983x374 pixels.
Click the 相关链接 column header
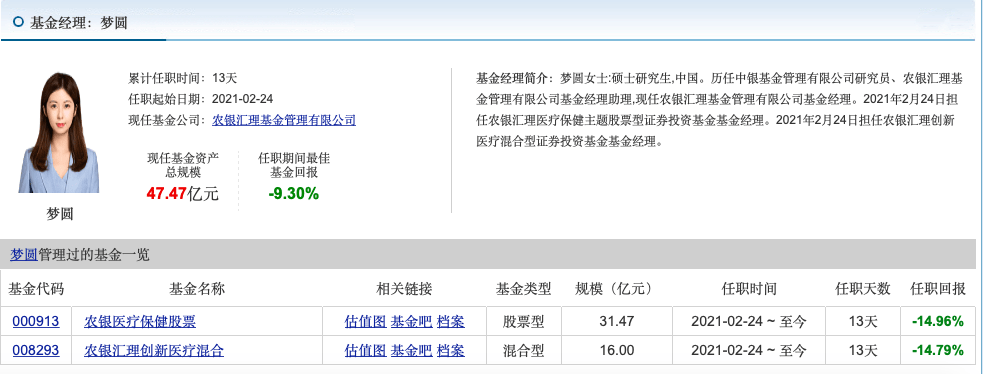pos(404,289)
